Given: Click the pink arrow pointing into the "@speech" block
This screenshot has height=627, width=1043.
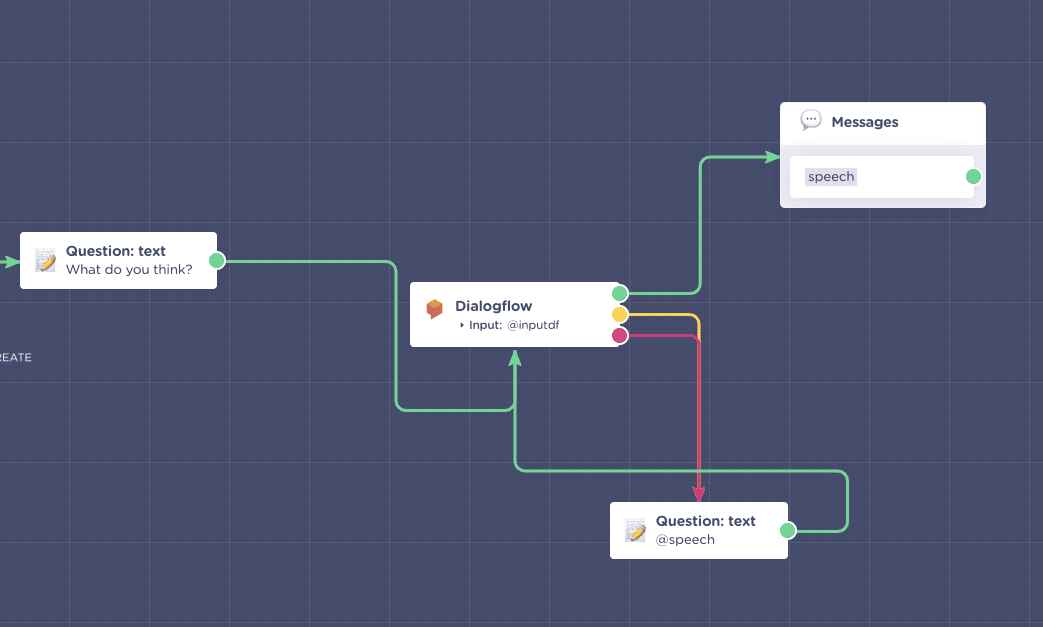Looking at the screenshot, I should pyautogui.click(x=697, y=493).
